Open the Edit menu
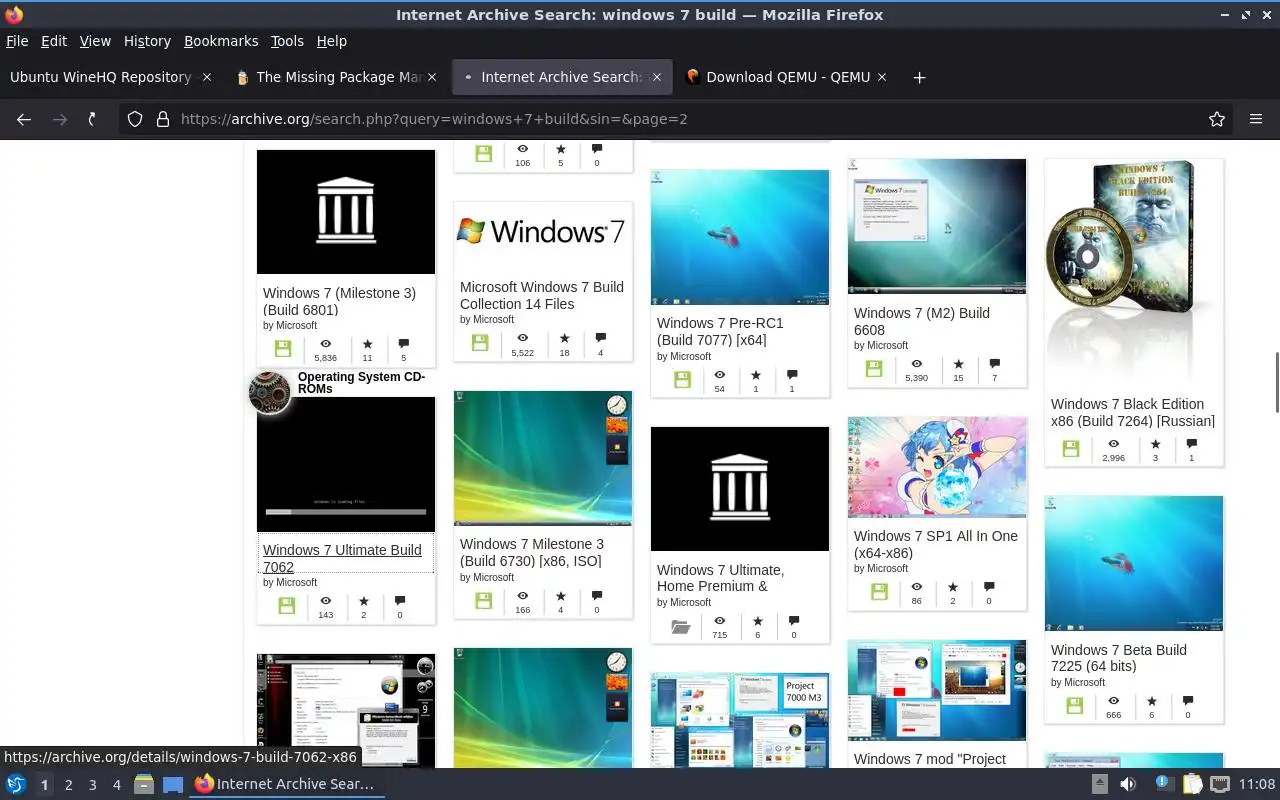This screenshot has width=1280, height=800. pyautogui.click(x=53, y=41)
